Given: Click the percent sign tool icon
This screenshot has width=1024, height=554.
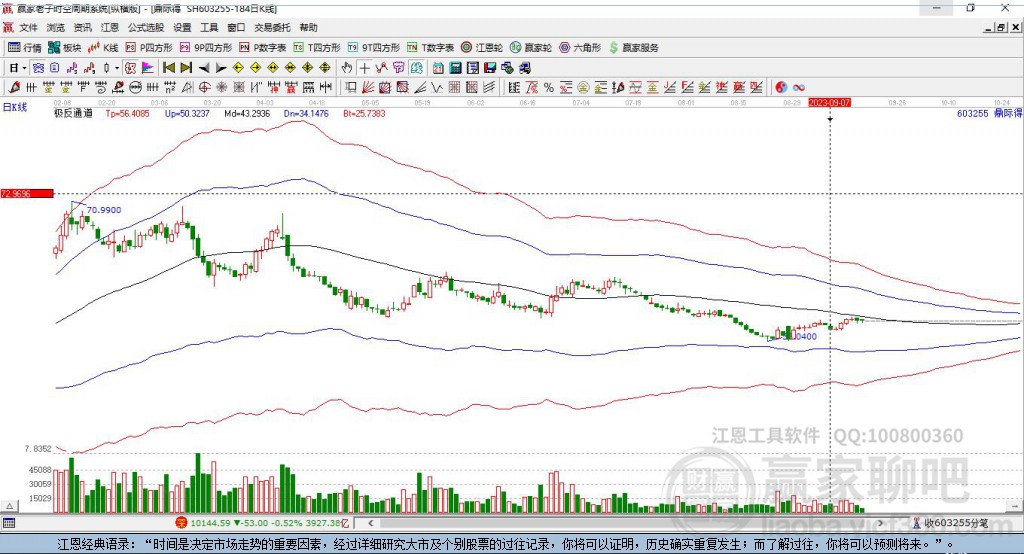Looking at the screenshot, I should [549, 87].
